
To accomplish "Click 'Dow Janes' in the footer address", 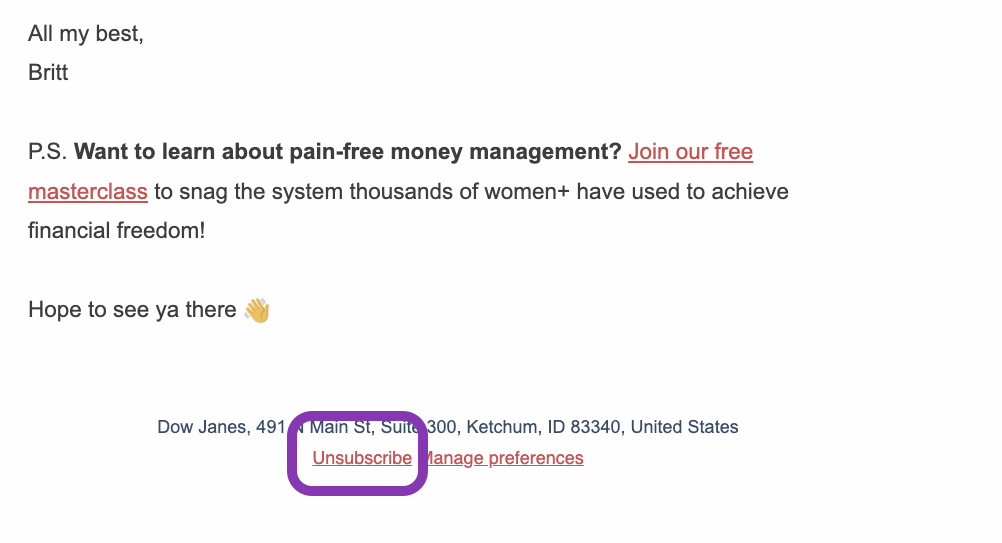I will (201, 427).
